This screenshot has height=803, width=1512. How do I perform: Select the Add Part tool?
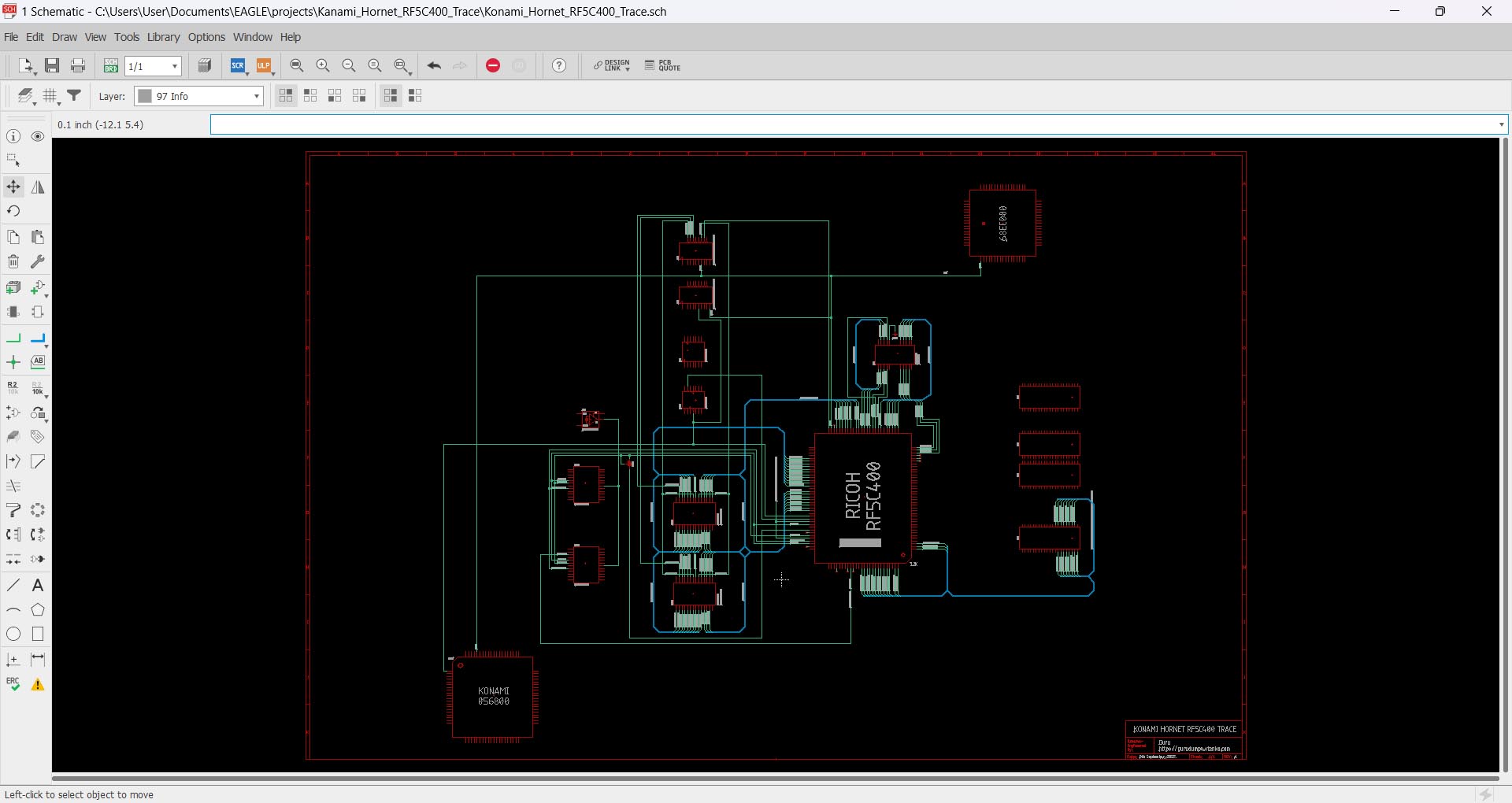[x=13, y=288]
